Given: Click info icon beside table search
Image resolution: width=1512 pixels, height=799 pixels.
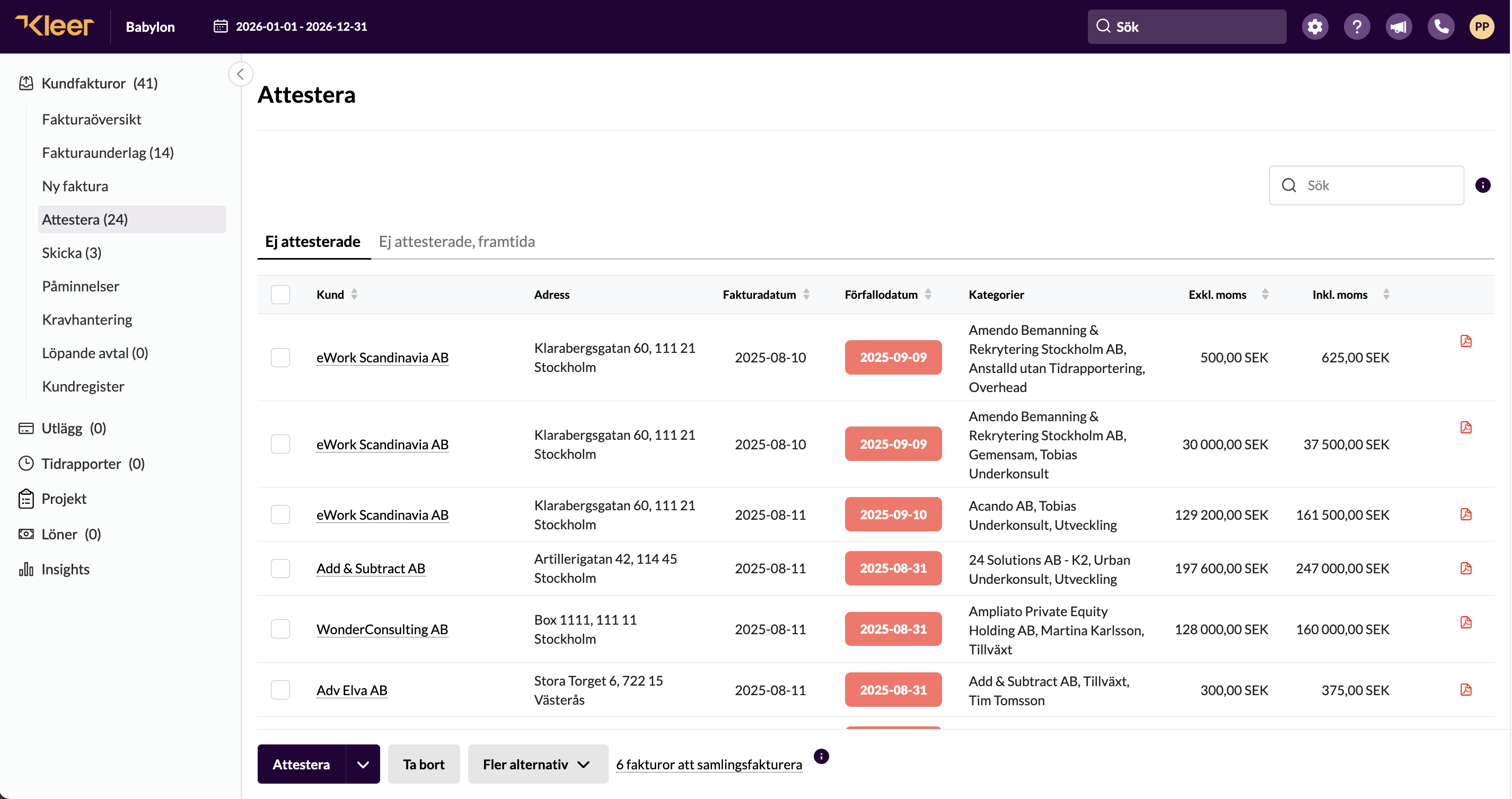Looking at the screenshot, I should click(x=1483, y=185).
